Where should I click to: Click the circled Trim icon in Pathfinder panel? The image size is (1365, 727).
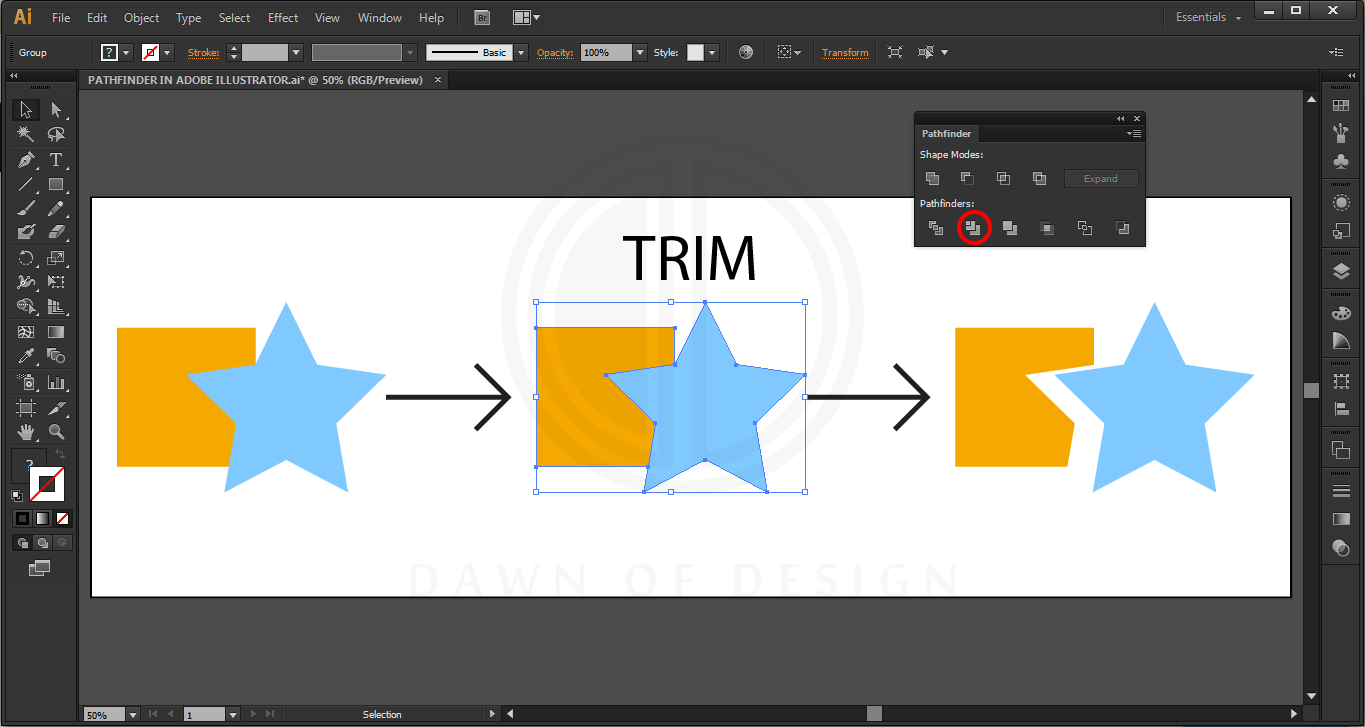click(974, 228)
